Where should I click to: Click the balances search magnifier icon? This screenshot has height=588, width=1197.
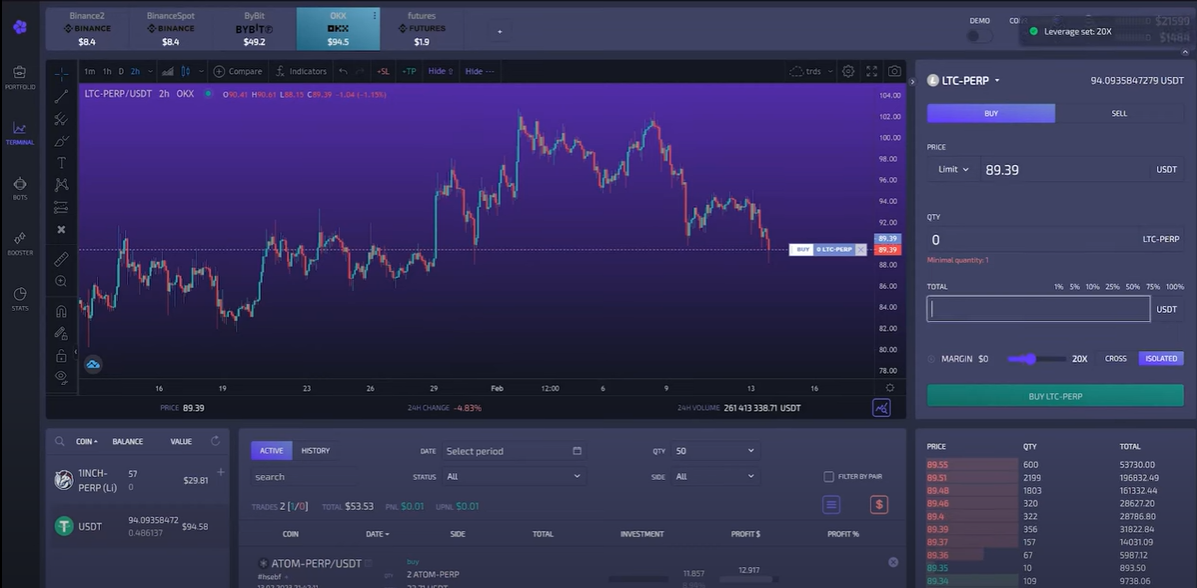click(60, 441)
